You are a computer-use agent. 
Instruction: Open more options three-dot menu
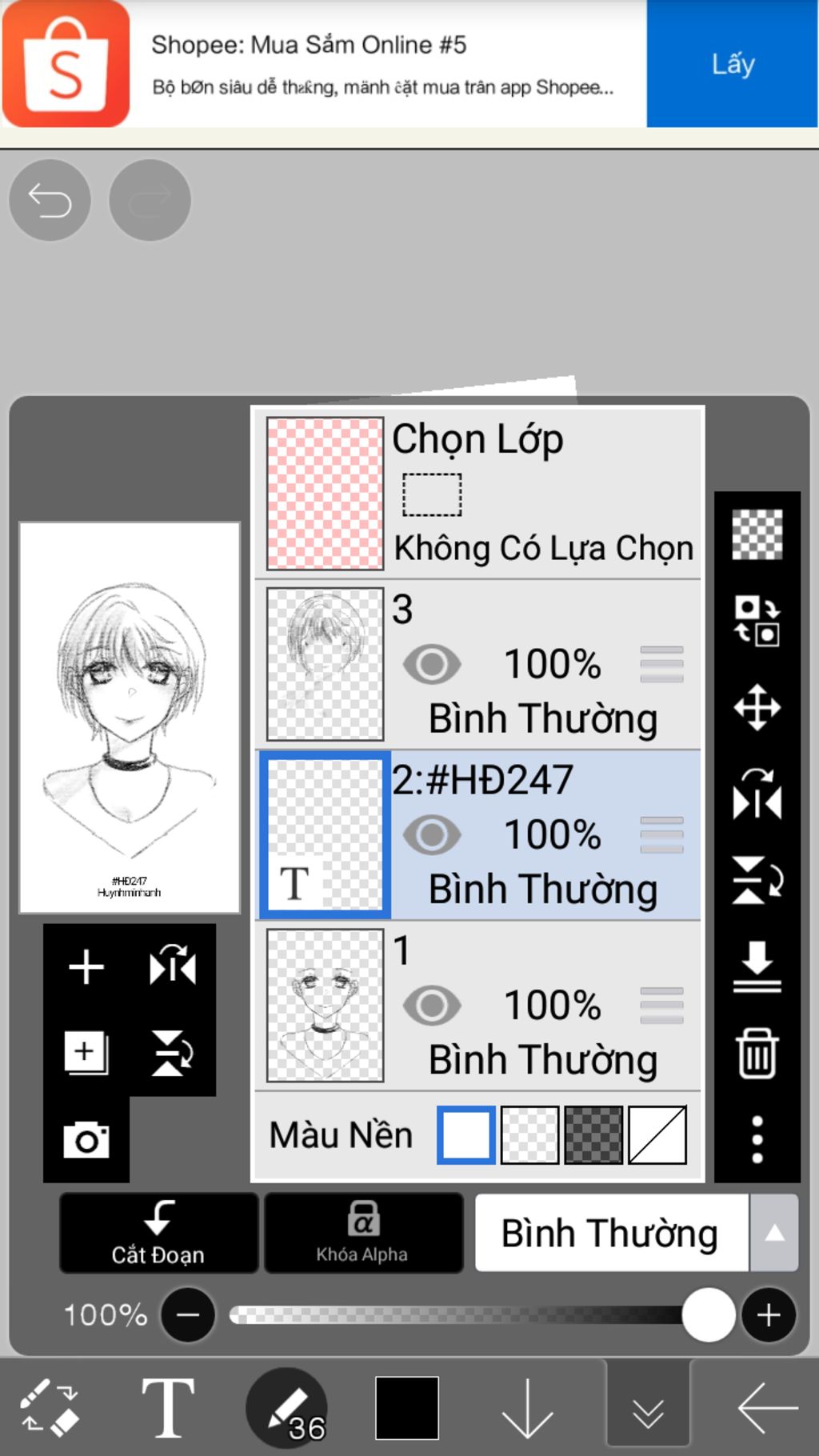coord(757,1139)
